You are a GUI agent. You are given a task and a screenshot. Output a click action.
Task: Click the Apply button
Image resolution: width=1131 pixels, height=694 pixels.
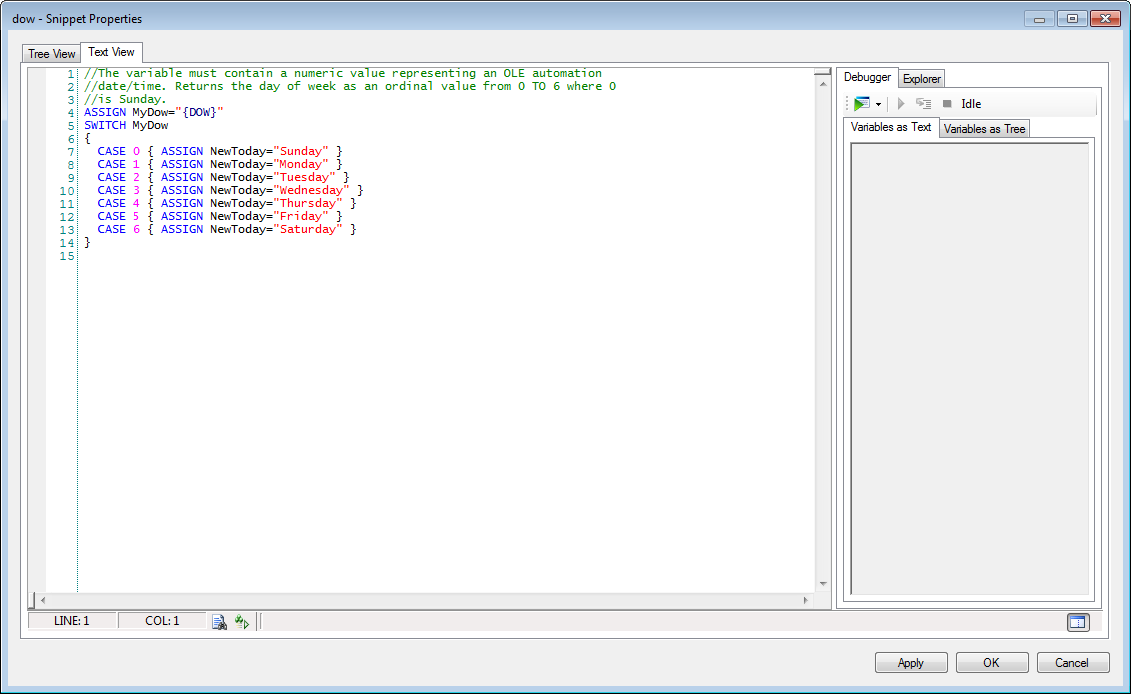pos(910,663)
